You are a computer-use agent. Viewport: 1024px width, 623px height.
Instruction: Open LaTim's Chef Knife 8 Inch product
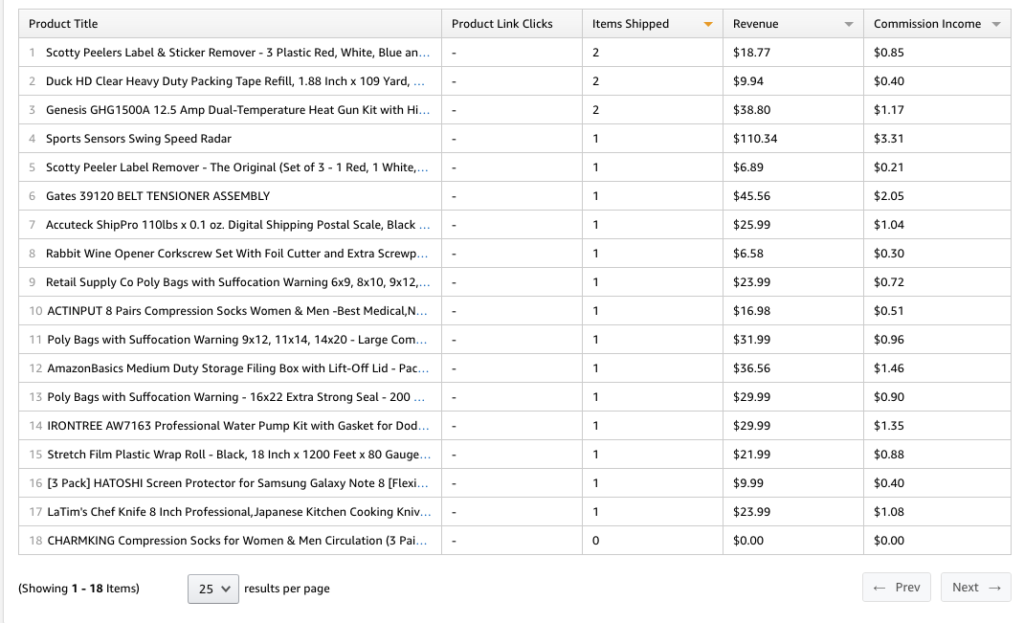pos(239,512)
